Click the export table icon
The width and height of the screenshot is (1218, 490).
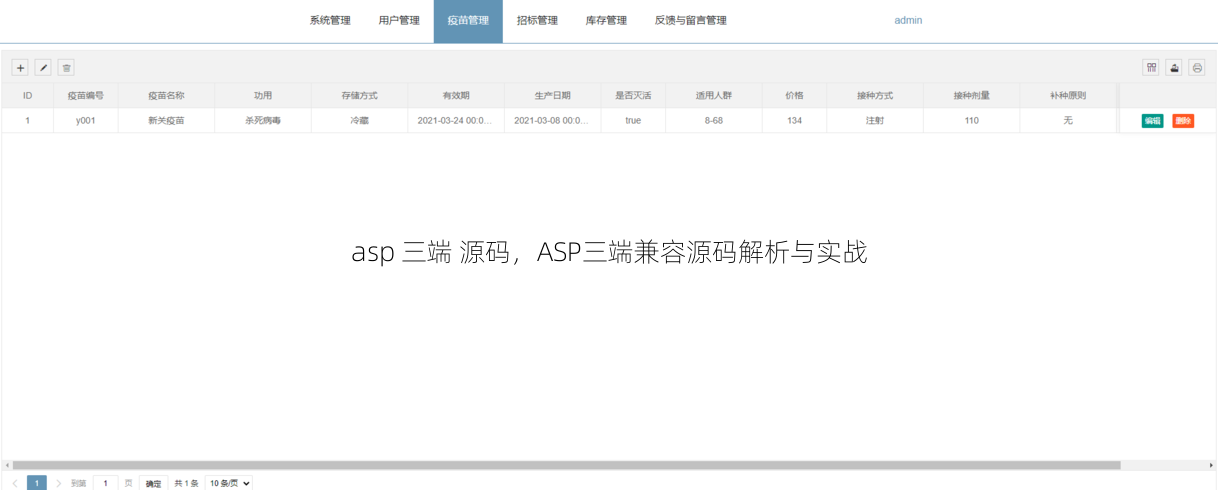tap(1174, 68)
